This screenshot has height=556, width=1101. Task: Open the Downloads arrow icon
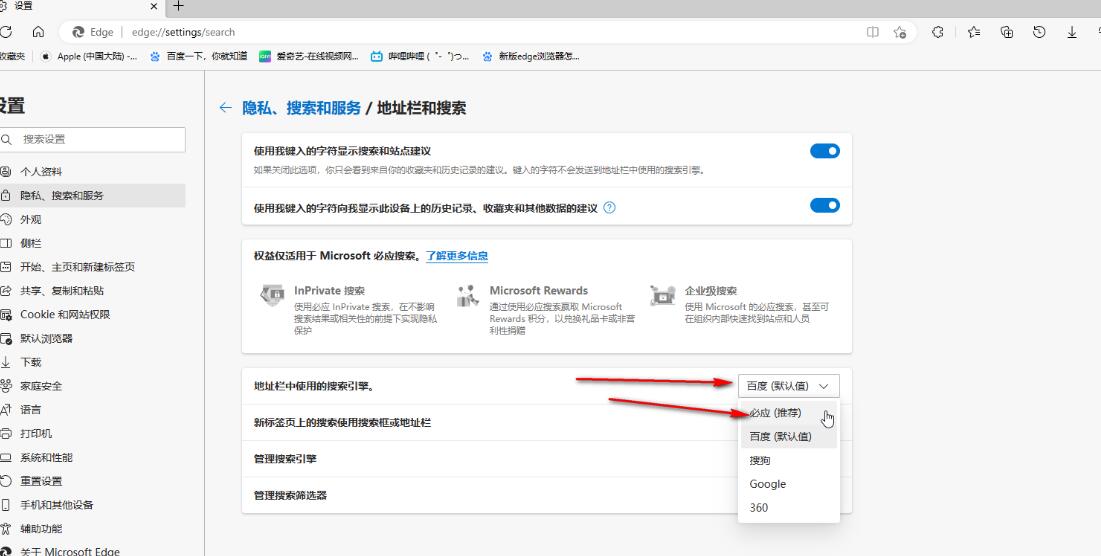click(x=1072, y=32)
